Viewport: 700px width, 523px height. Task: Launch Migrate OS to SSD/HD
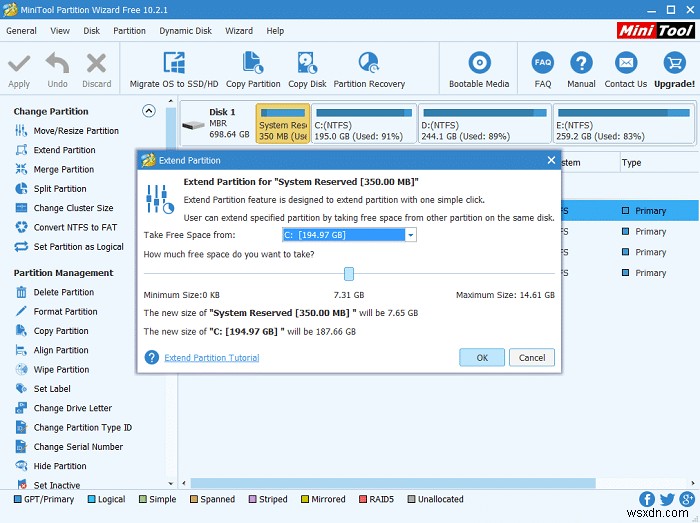[x=174, y=70]
